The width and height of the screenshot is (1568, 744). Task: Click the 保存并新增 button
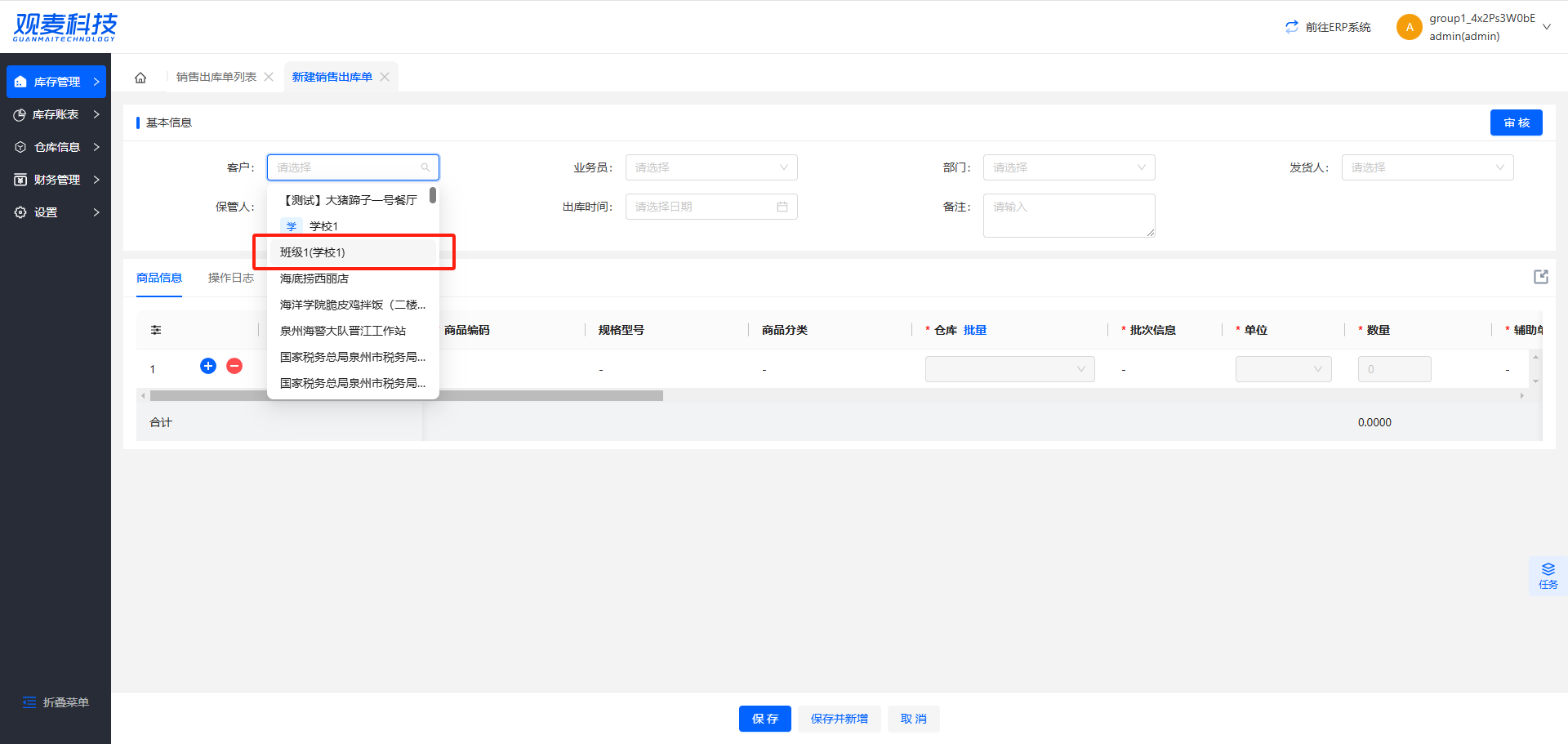click(x=840, y=719)
